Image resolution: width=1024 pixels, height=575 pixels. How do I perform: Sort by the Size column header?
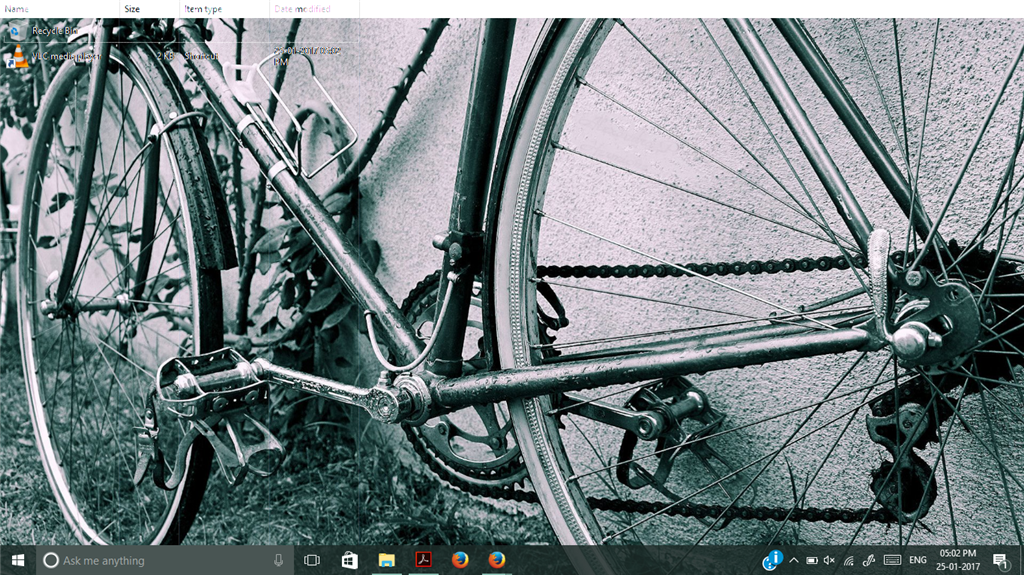pos(150,9)
